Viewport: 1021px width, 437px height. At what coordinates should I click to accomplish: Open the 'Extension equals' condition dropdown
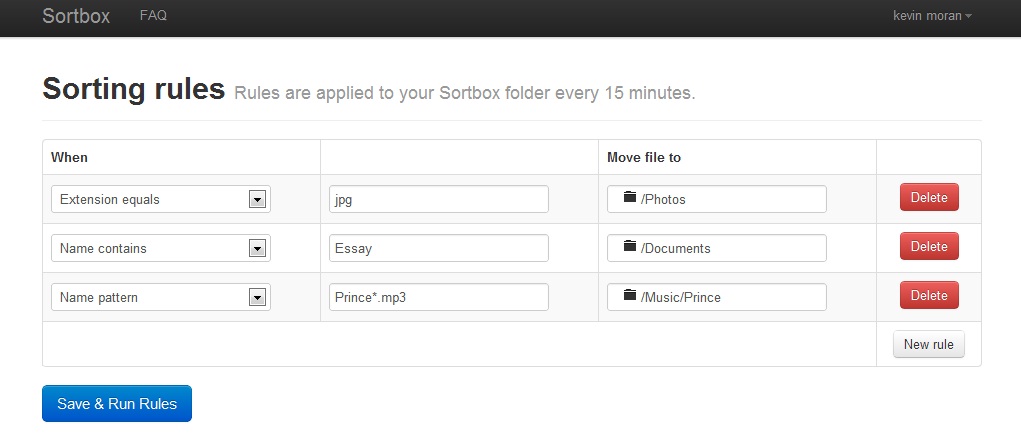coord(161,199)
